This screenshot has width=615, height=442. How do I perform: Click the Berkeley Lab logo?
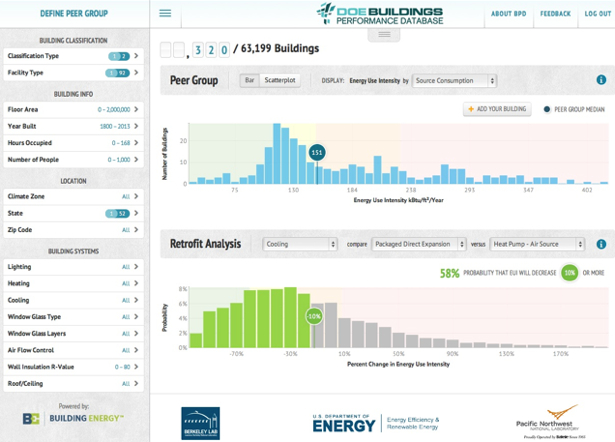click(x=200, y=423)
